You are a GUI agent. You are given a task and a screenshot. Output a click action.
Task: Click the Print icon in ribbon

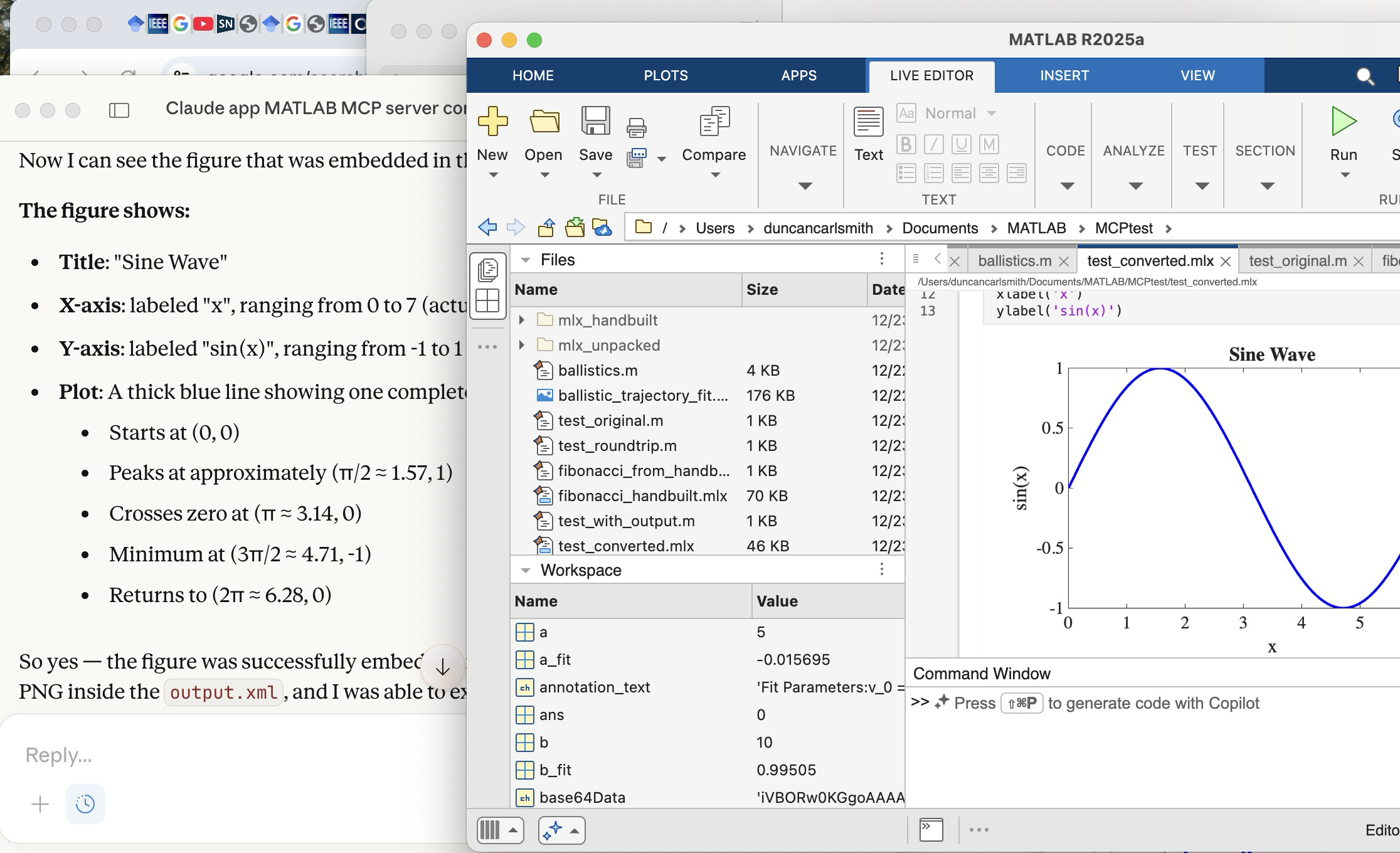(x=636, y=128)
